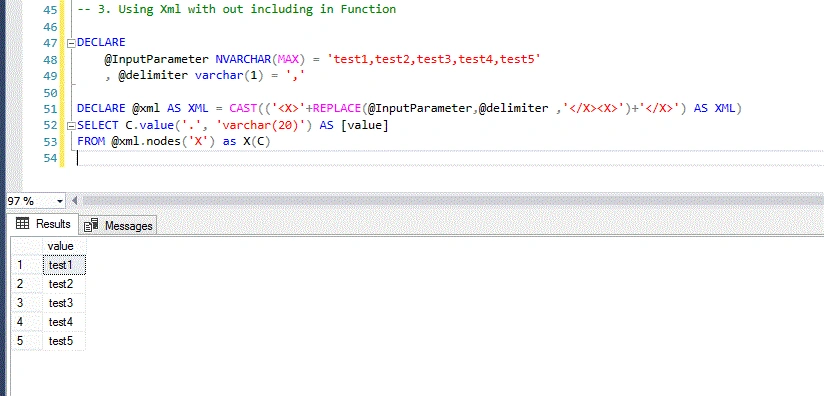This screenshot has height=396, width=824.
Task: Click the CAST keyword on line 51
Action: [243, 108]
